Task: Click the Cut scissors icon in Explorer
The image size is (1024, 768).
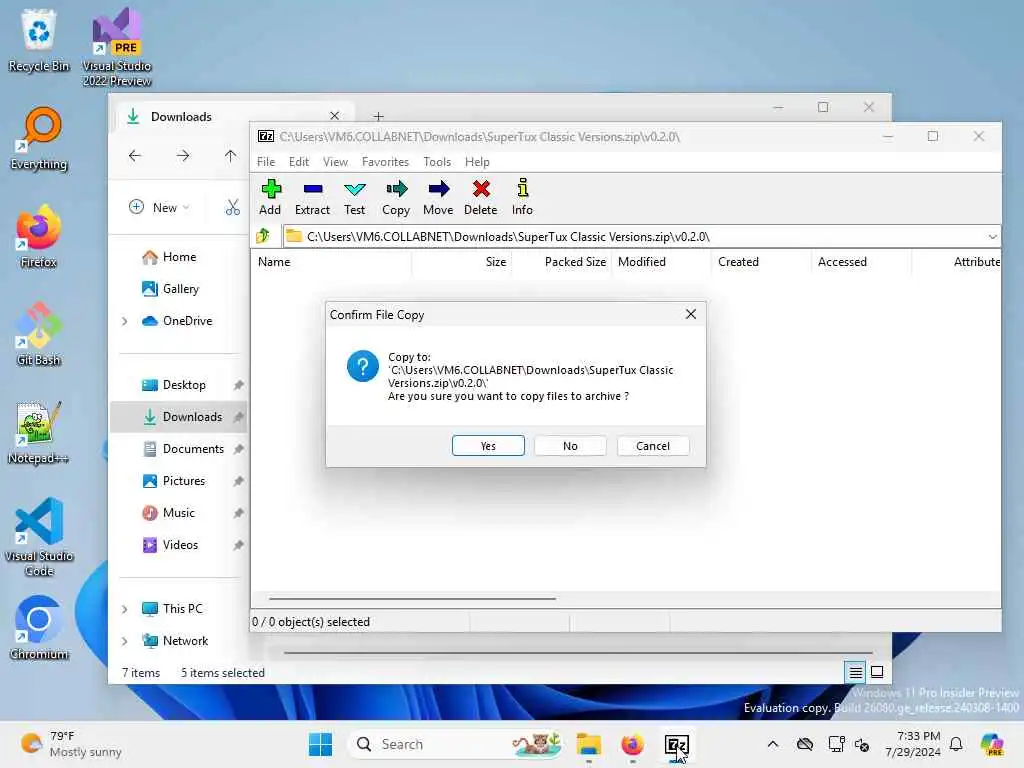Action: [x=232, y=207]
